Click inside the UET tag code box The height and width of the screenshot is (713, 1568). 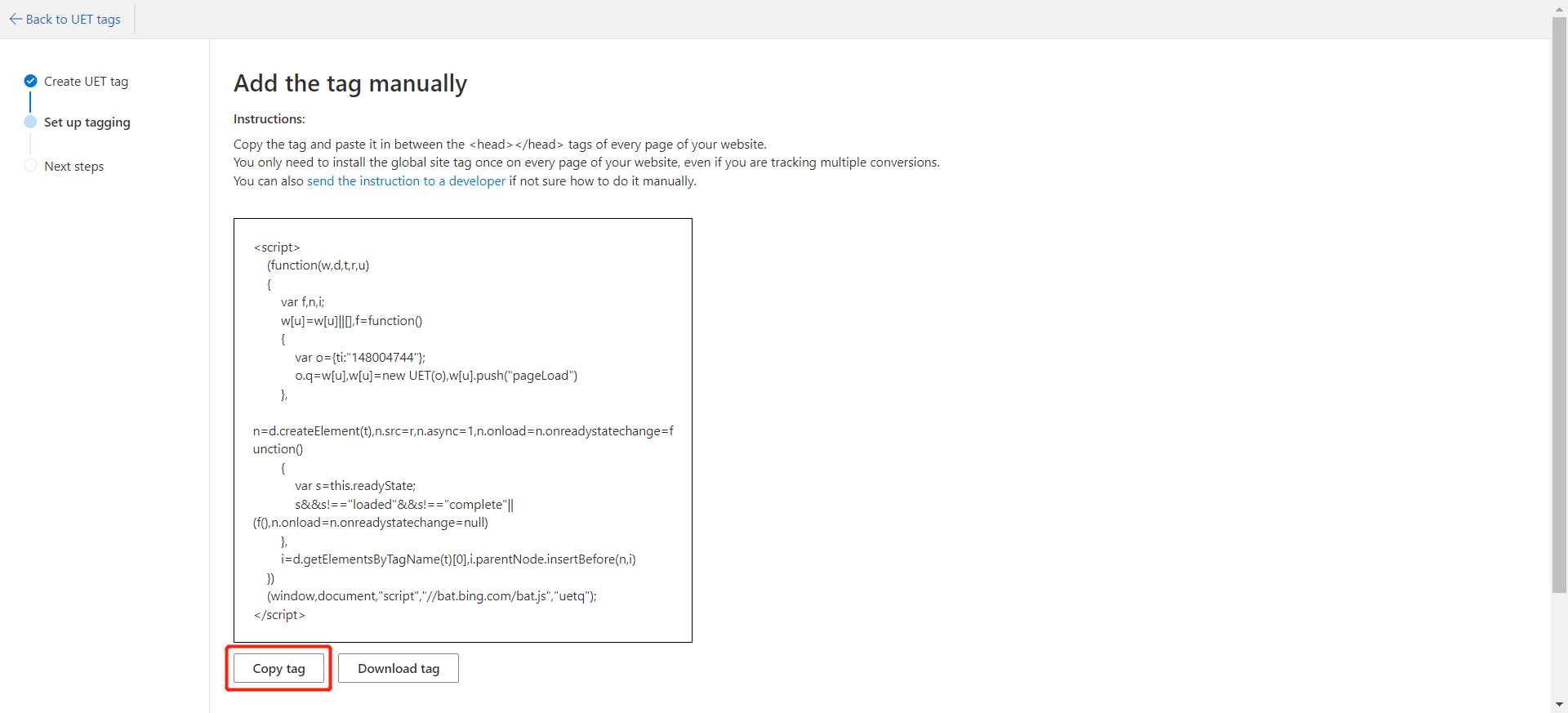tap(463, 430)
